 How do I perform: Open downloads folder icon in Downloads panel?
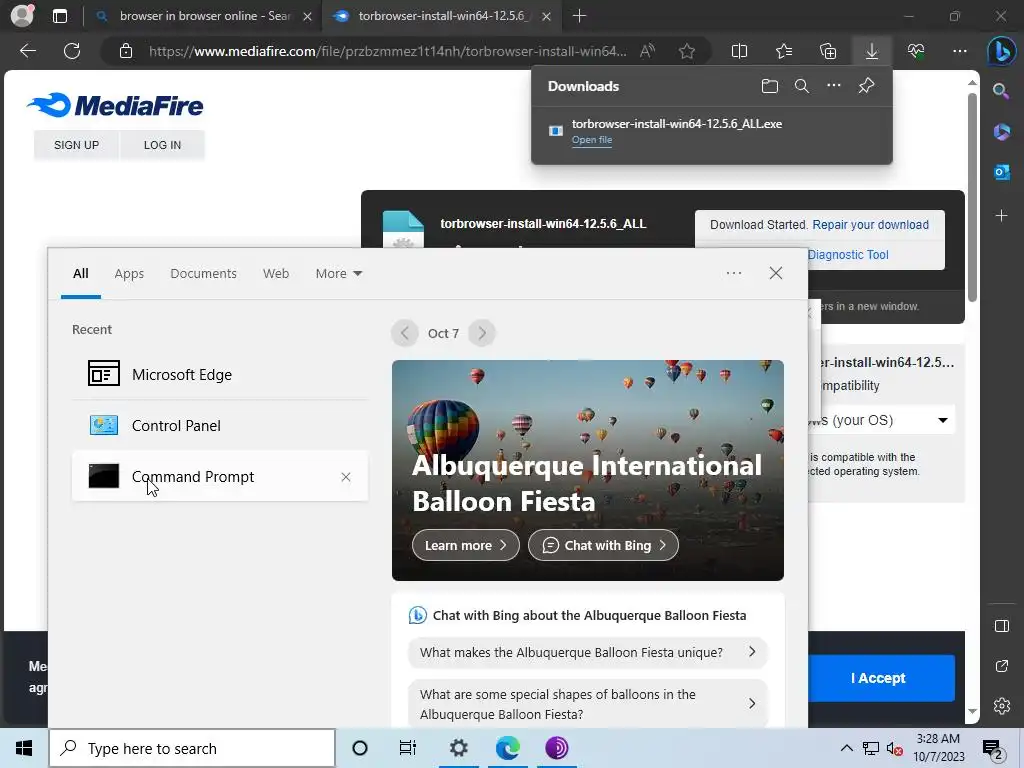click(x=770, y=86)
